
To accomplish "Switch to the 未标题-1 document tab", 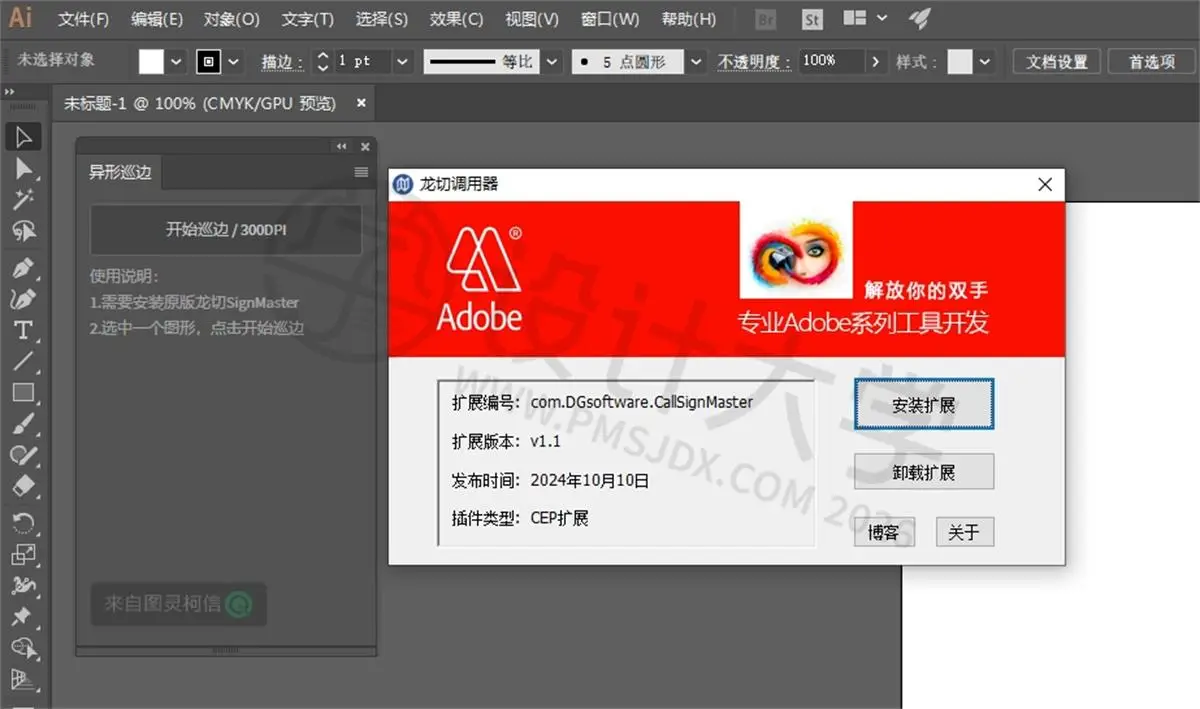I will click(x=200, y=103).
